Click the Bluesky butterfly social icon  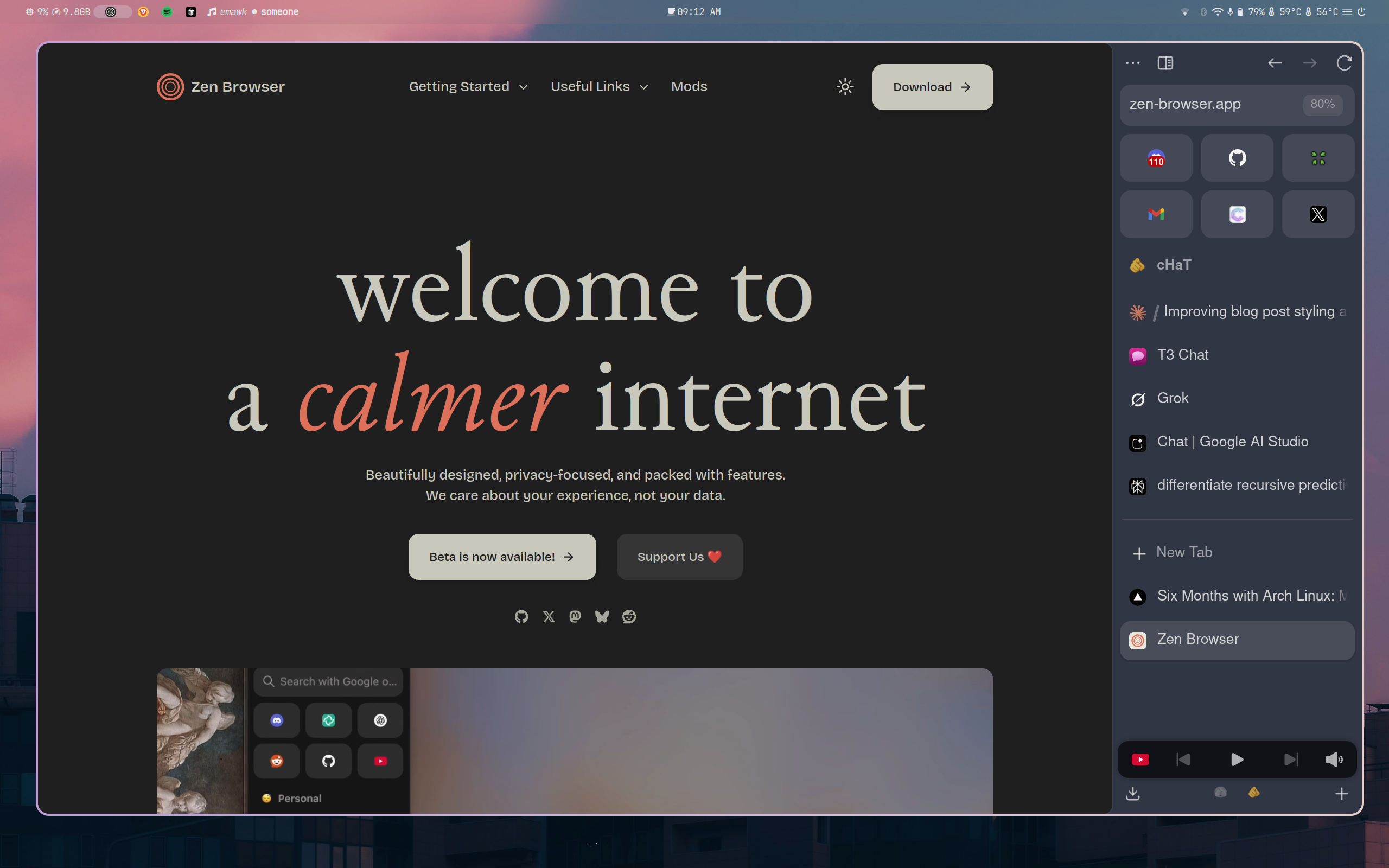(602, 617)
